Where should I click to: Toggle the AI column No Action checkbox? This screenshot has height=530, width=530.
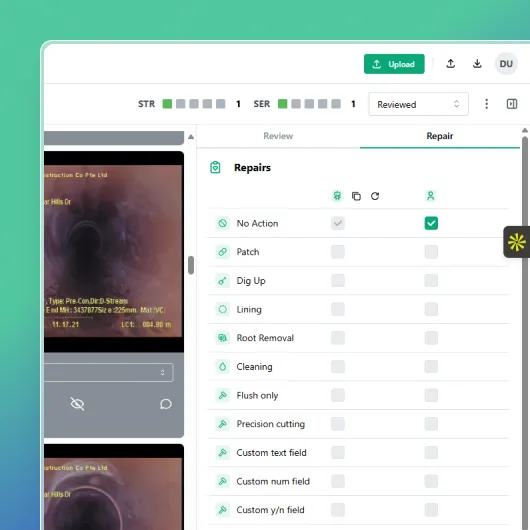point(338,223)
